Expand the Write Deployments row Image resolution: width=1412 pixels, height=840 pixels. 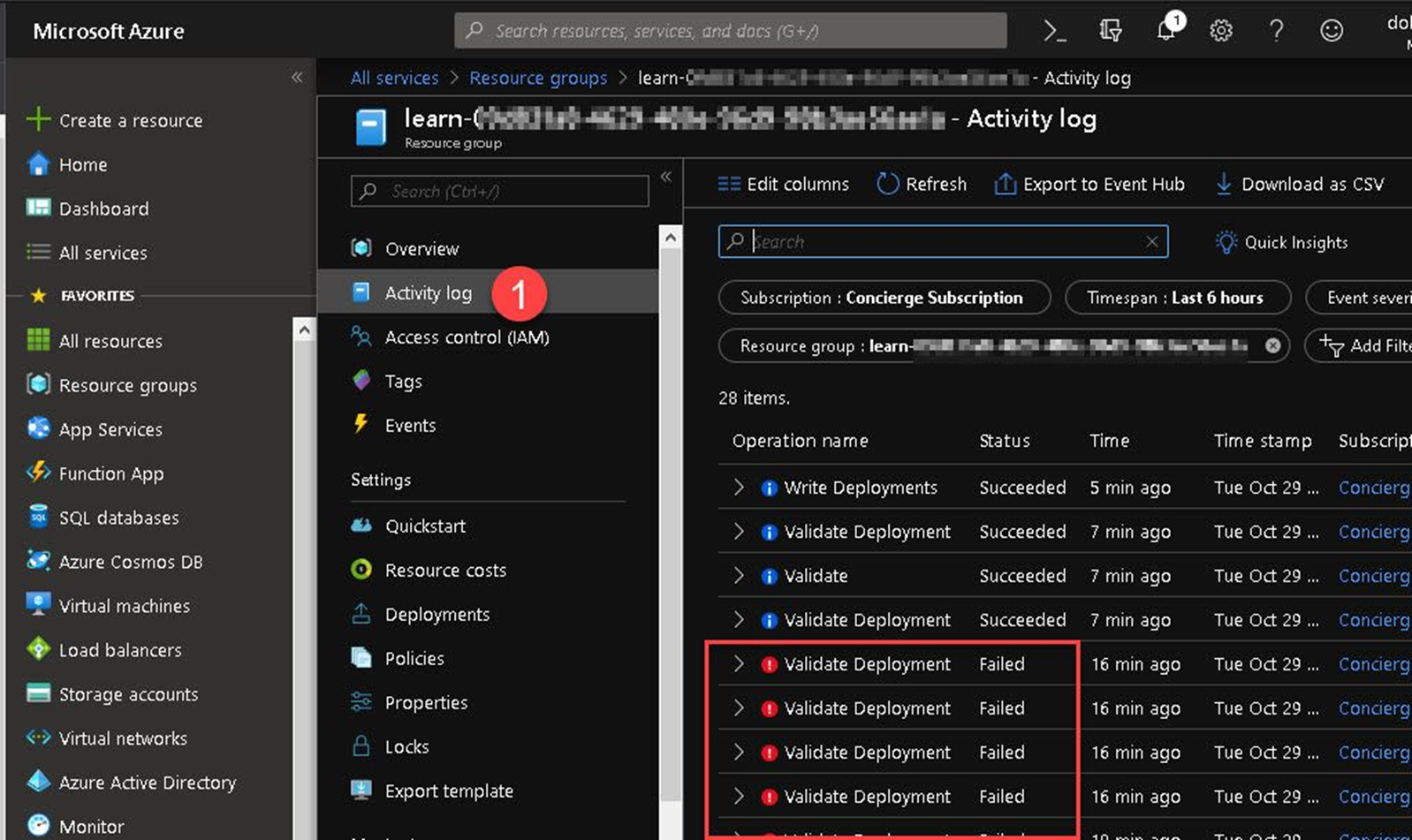pos(739,488)
